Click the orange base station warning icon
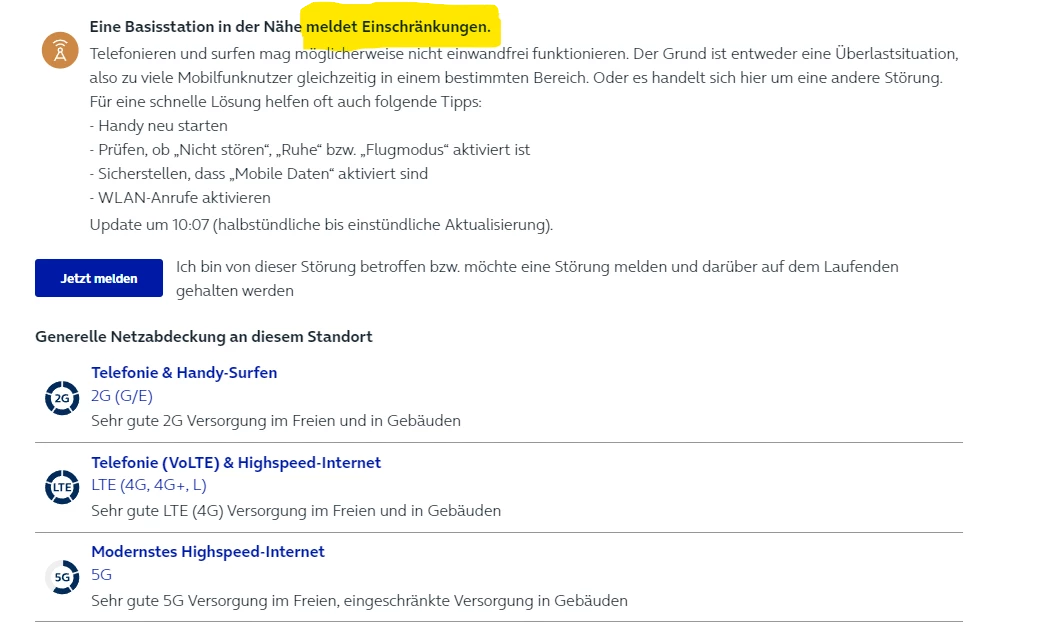The height and width of the screenshot is (635, 1049). [60, 50]
